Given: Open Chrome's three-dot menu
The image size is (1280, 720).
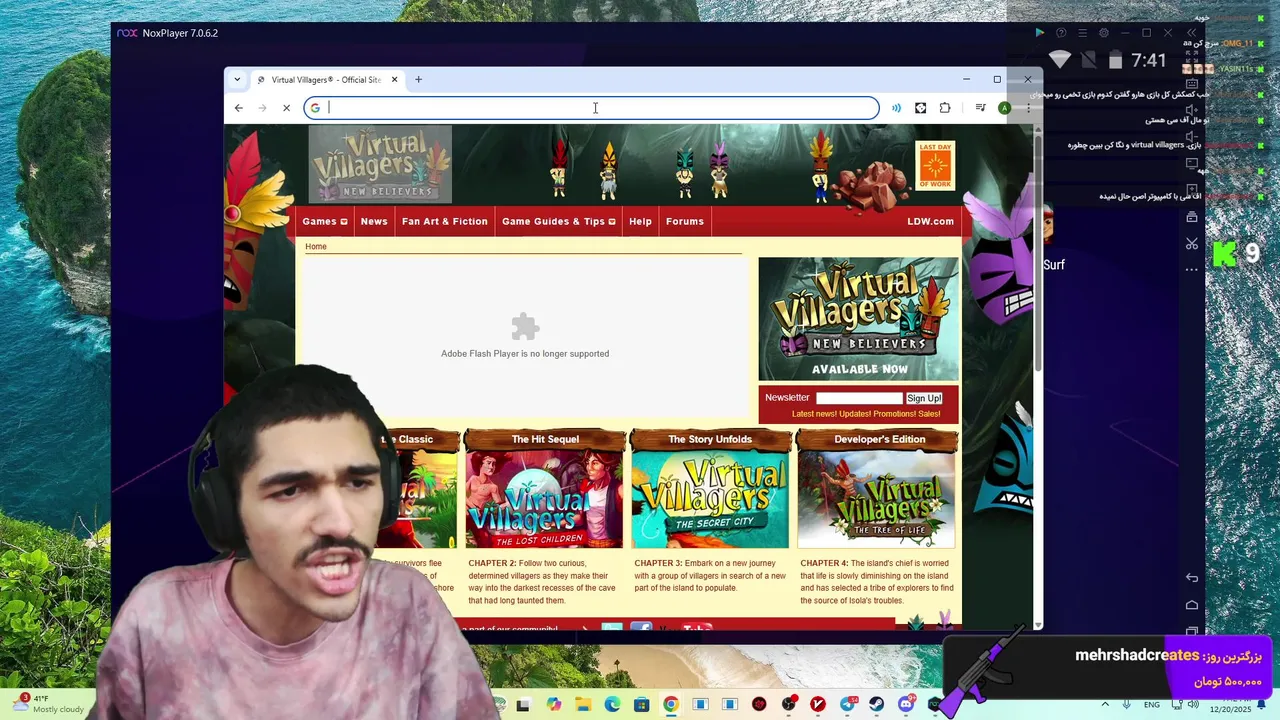Looking at the screenshot, I should click(x=1028, y=108).
